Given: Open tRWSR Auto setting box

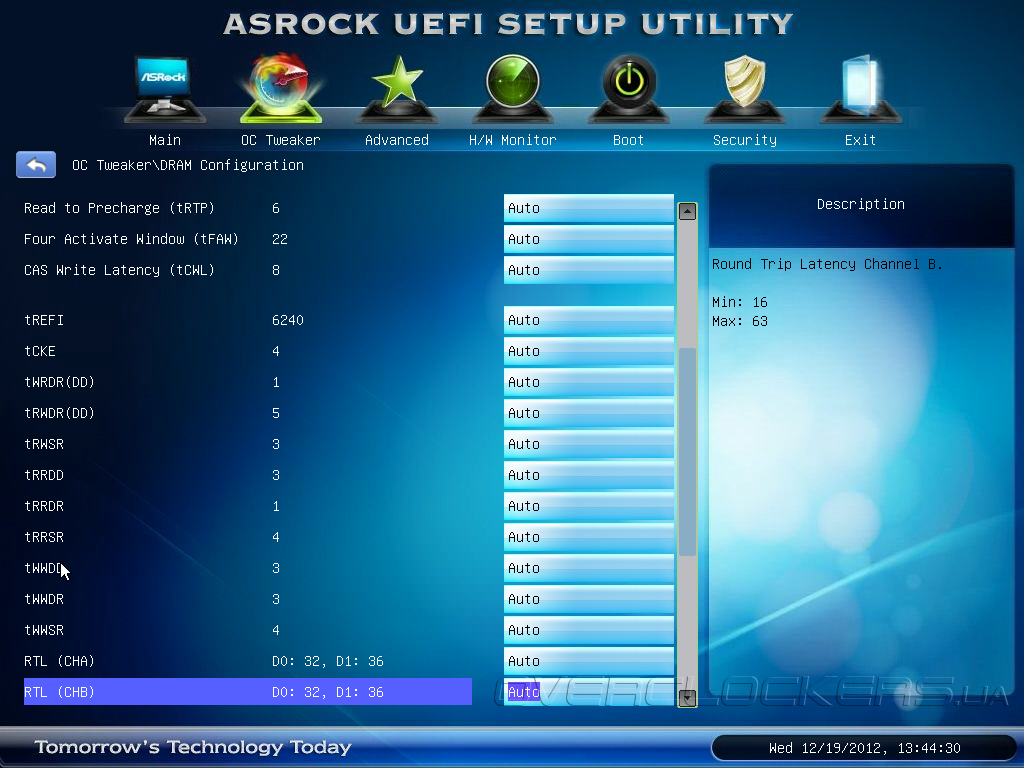Looking at the screenshot, I should pos(588,444).
